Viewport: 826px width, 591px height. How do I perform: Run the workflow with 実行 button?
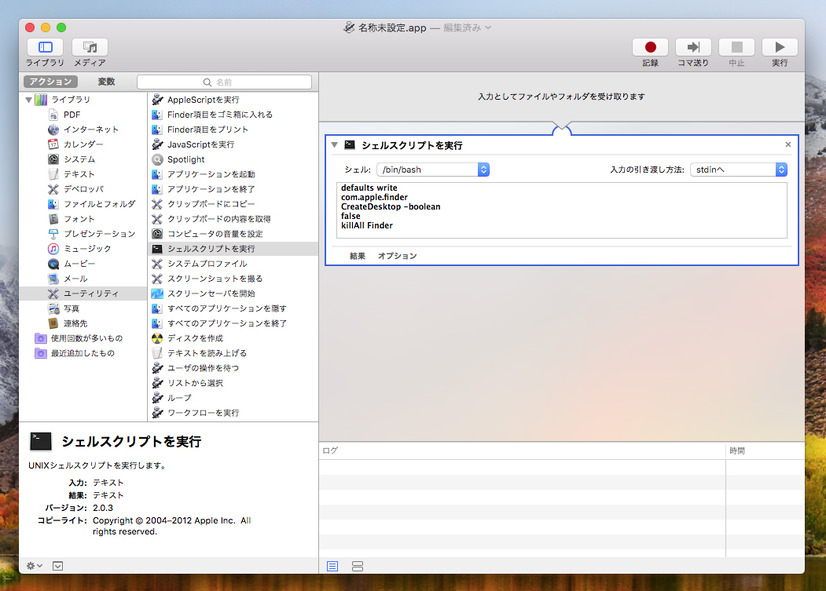point(780,47)
